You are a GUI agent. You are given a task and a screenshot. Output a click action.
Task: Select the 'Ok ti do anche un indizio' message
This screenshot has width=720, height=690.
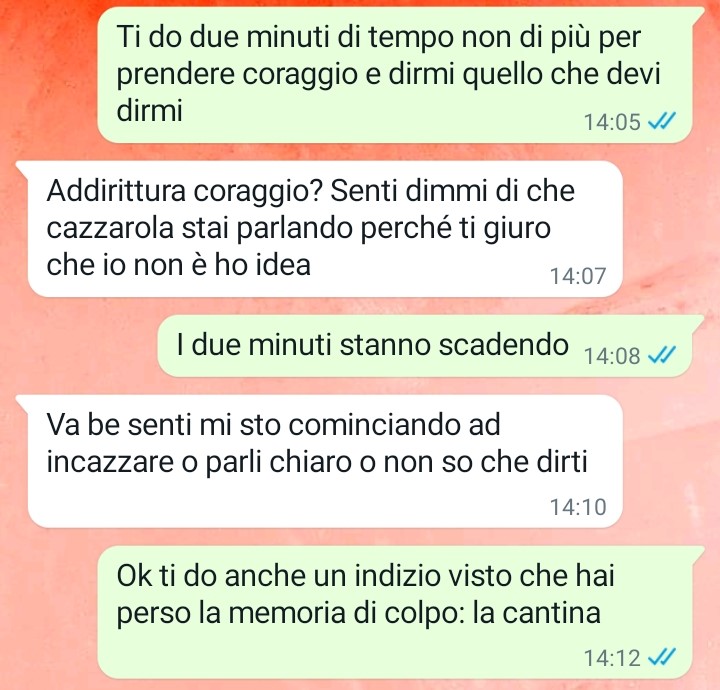click(x=400, y=612)
